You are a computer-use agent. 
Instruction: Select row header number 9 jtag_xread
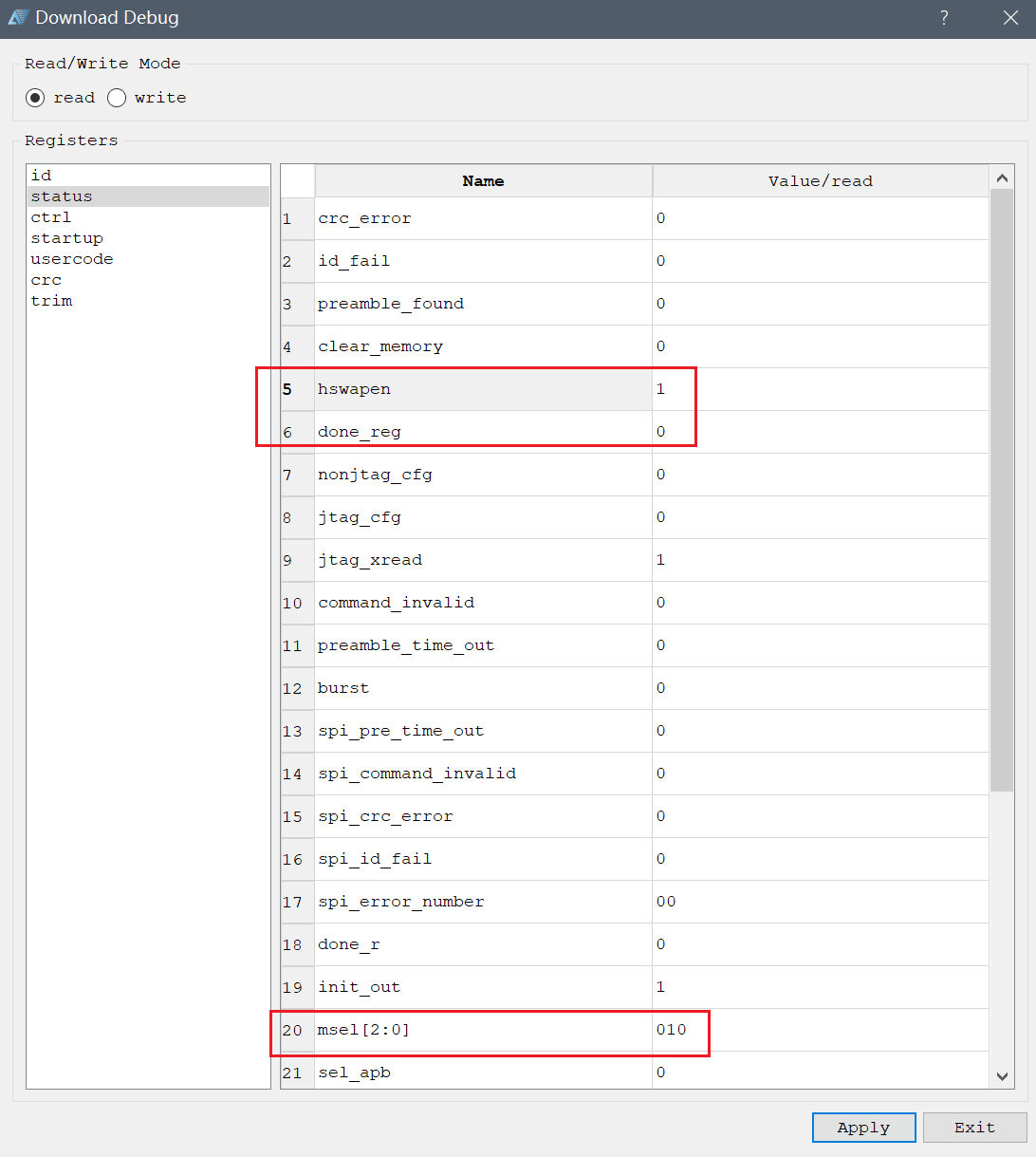pyautogui.click(x=298, y=560)
